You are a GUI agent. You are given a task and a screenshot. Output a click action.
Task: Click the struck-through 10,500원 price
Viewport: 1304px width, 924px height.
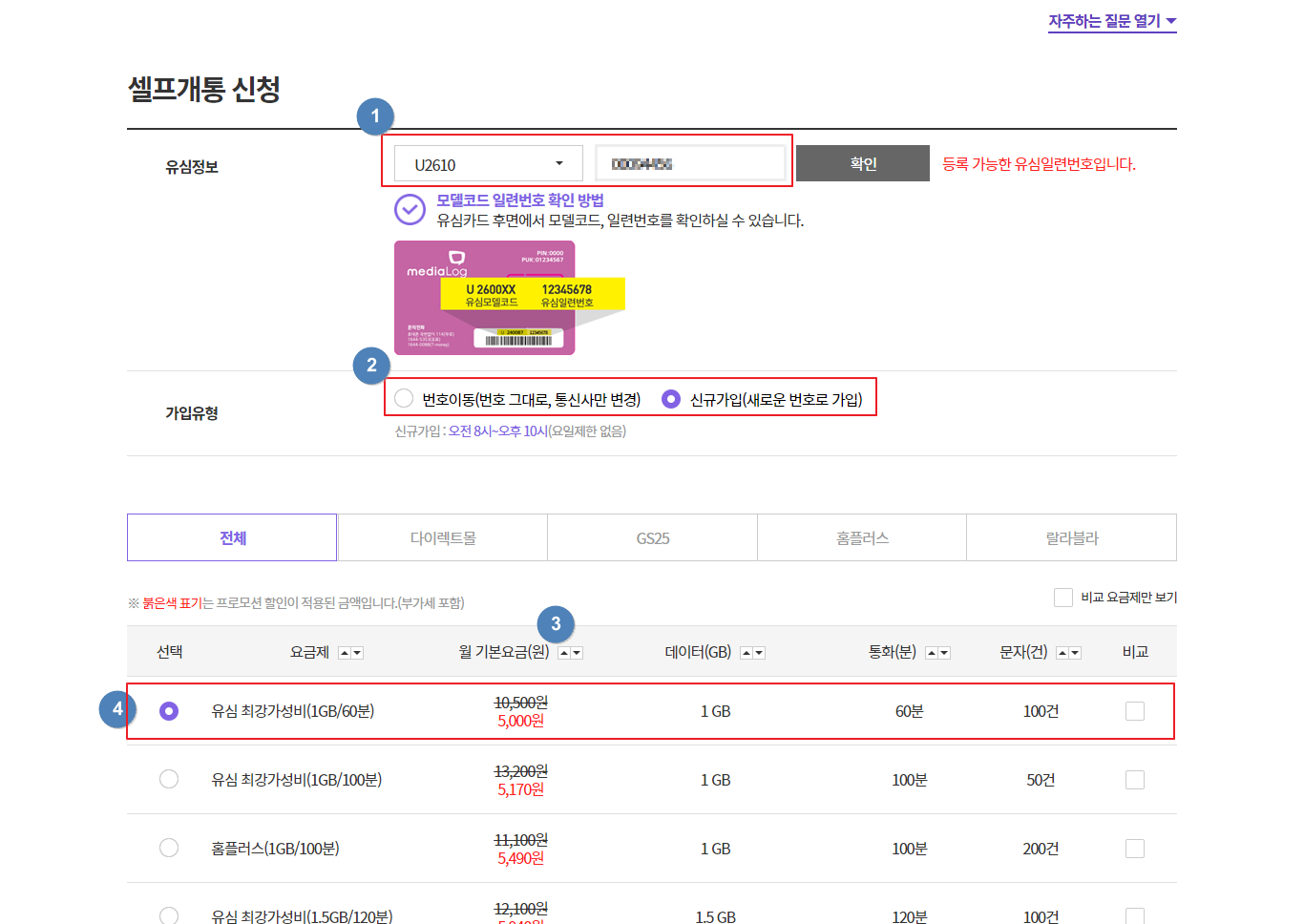[521, 703]
